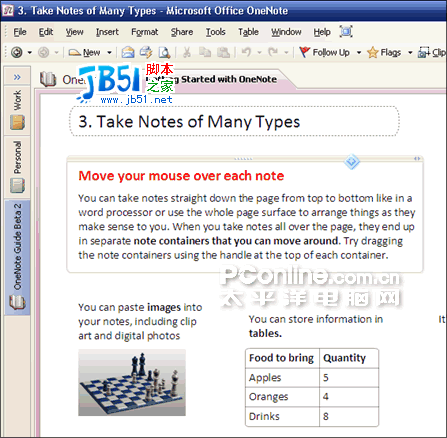Click the quantity cell 4 for Oranges

(x=349, y=397)
